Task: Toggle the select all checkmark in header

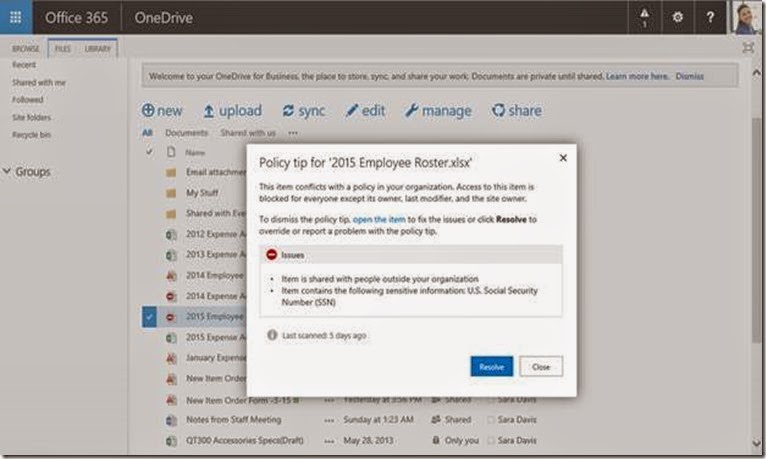Action: point(149,152)
